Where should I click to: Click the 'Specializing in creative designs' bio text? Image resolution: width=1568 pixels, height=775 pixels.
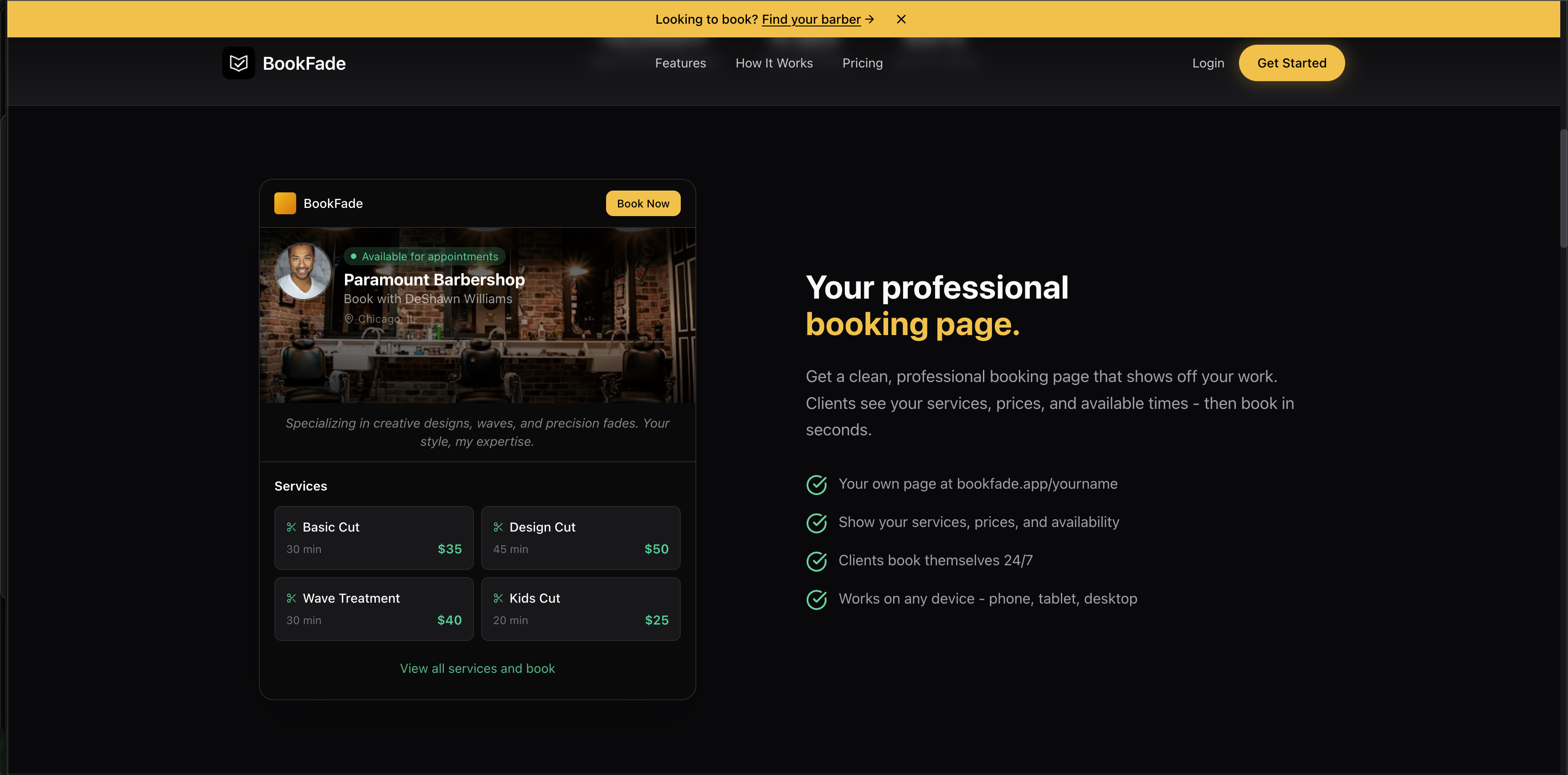[x=477, y=432]
